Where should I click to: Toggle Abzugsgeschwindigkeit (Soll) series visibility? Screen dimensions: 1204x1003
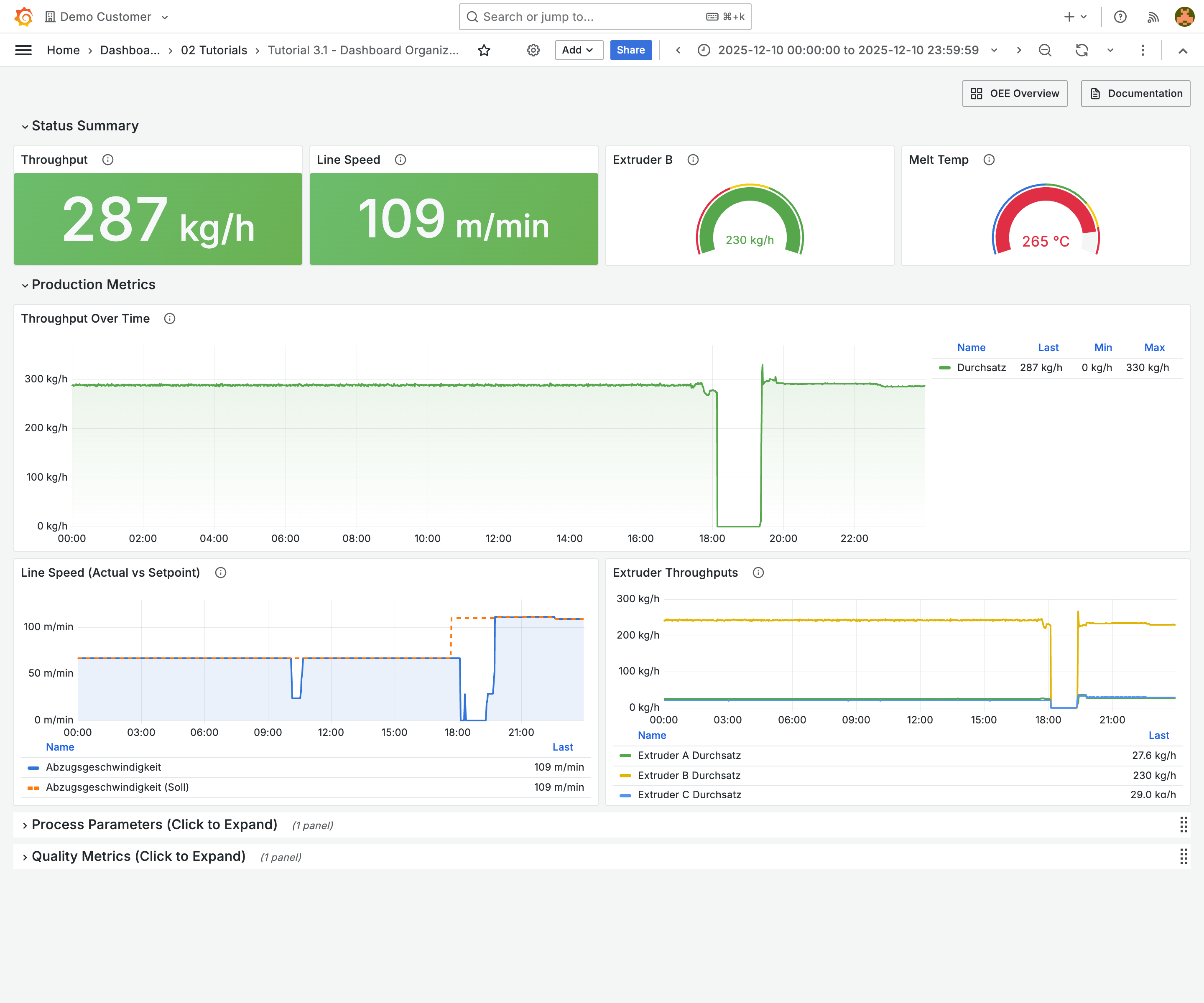pos(117,787)
